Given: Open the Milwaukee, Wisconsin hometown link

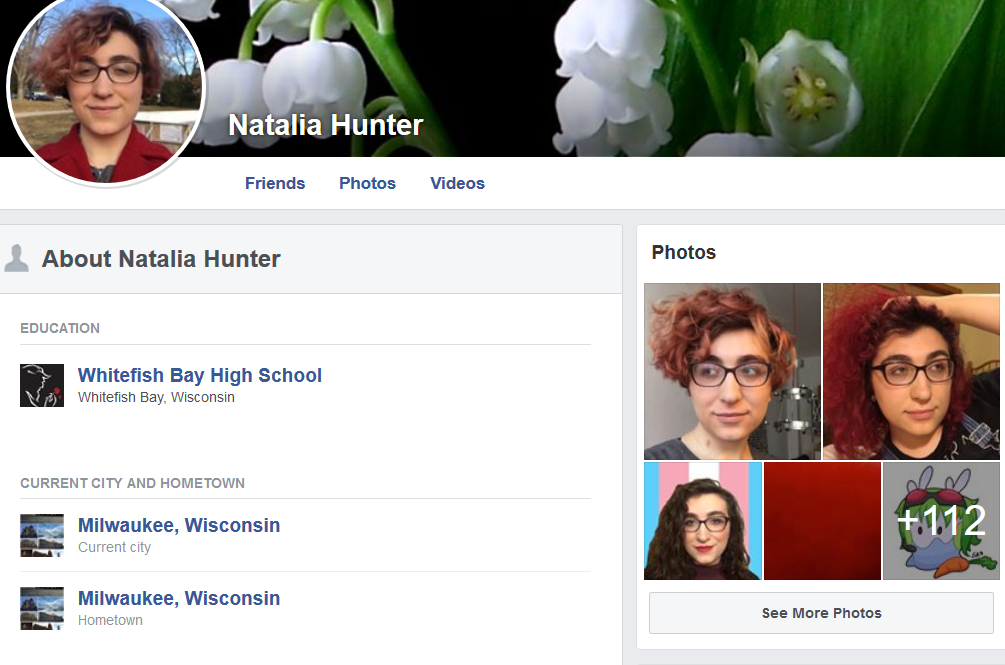Looking at the screenshot, I should 179,598.
